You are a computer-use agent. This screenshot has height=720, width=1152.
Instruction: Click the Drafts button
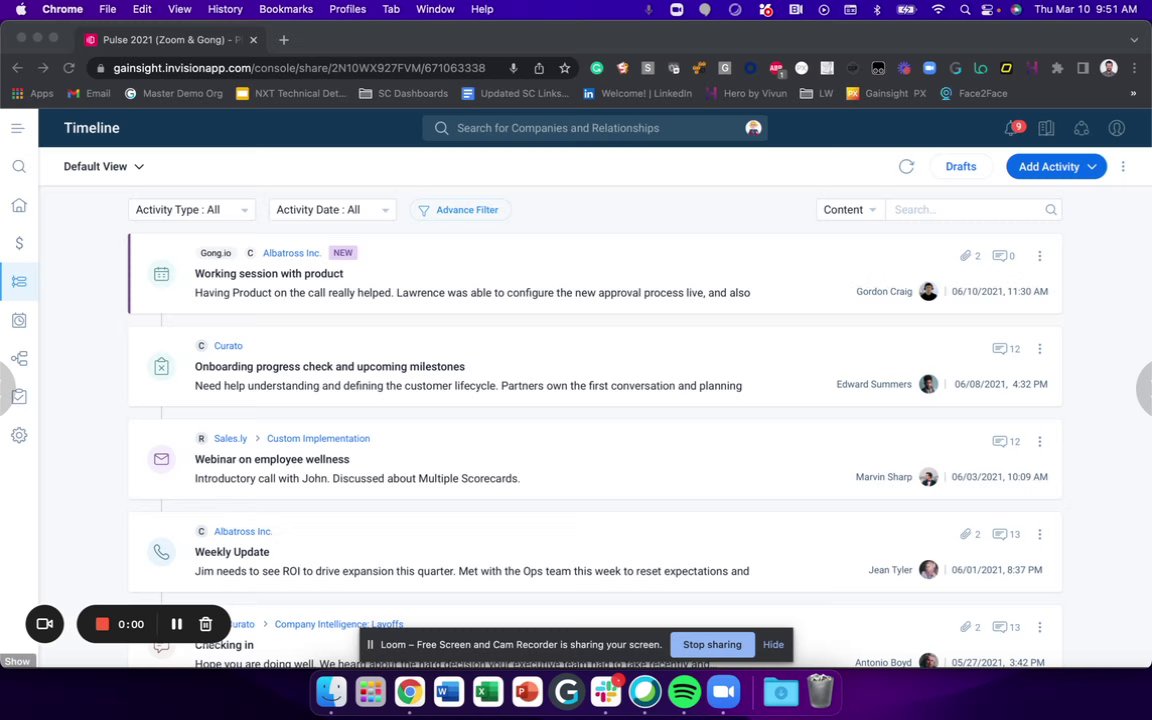[961, 167]
